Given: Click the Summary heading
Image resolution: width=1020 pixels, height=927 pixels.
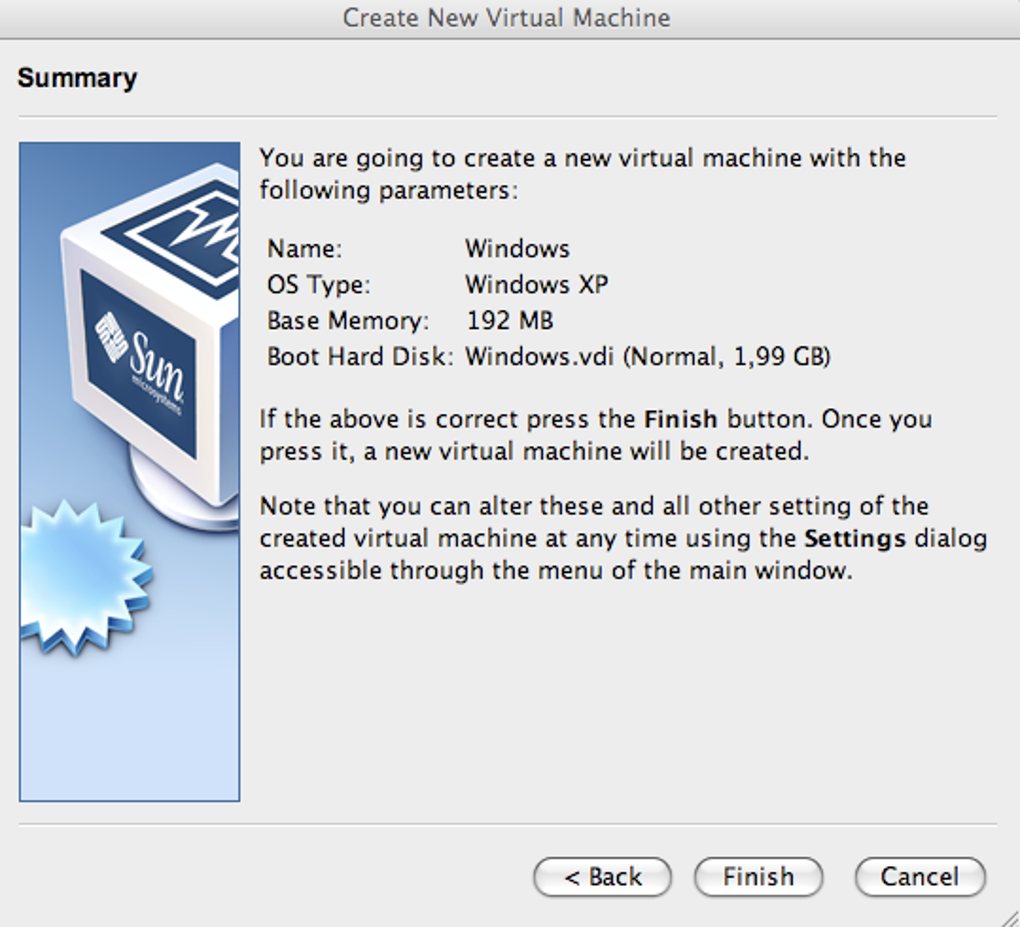Looking at the screenshot, I should [77, 78].
